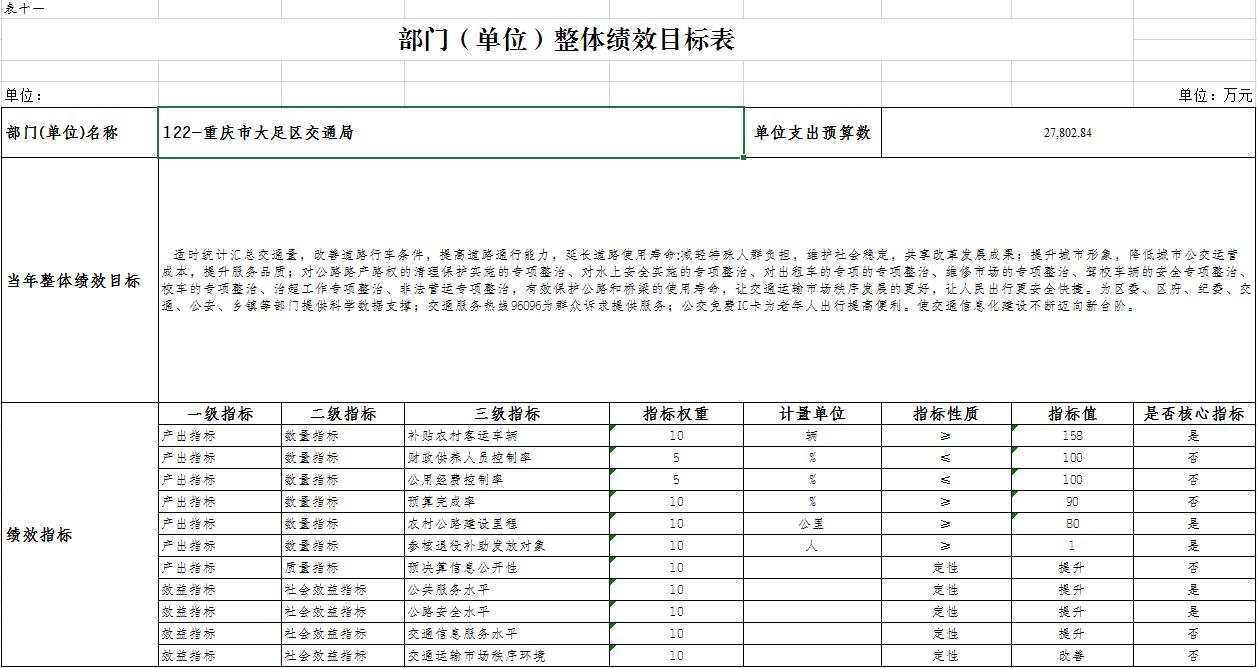Select weight 10 in 补贴农村客运车辆 row
The image size is (1257, 668).
677,436
